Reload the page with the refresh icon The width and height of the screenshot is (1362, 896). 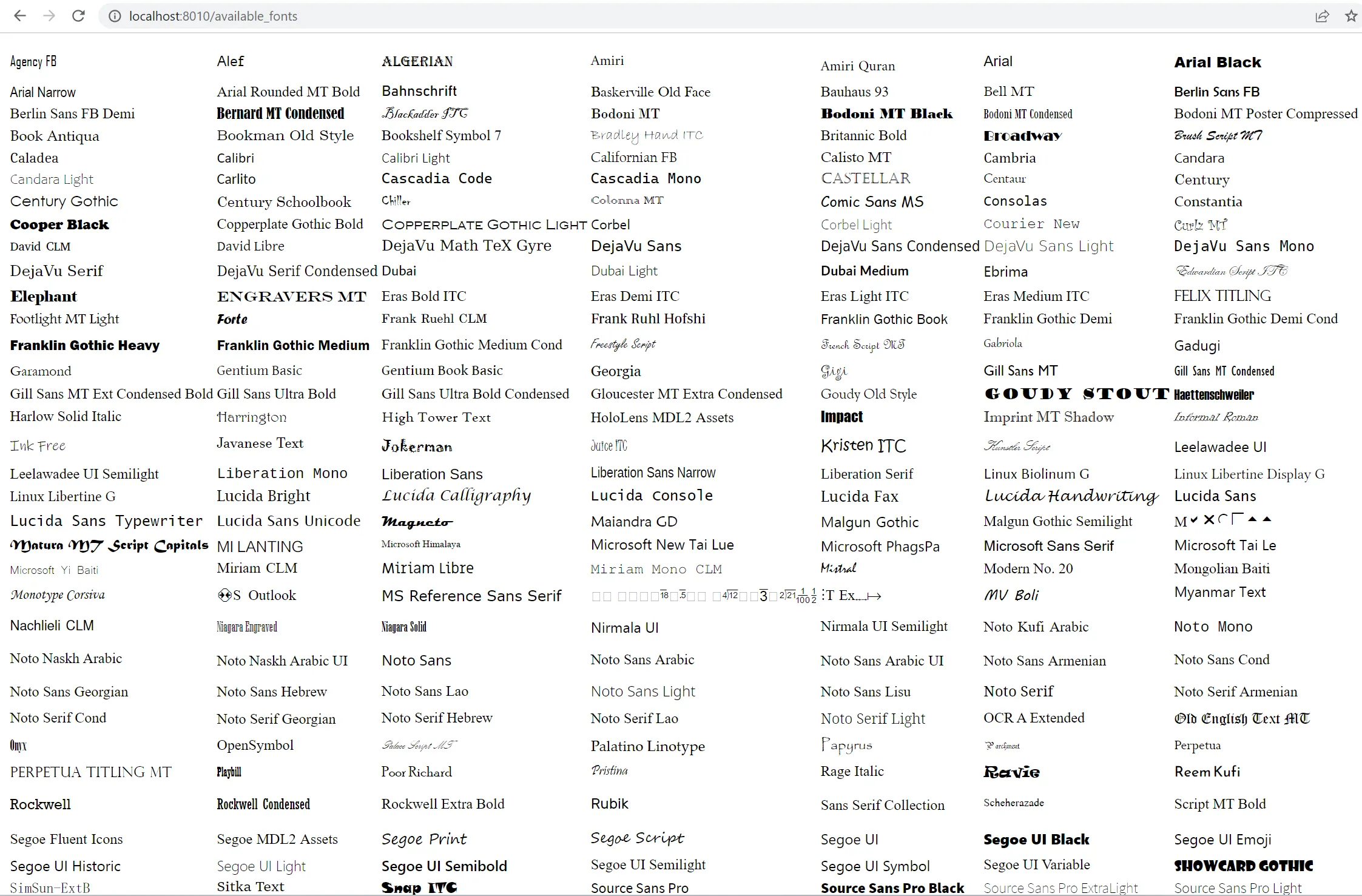78,16
